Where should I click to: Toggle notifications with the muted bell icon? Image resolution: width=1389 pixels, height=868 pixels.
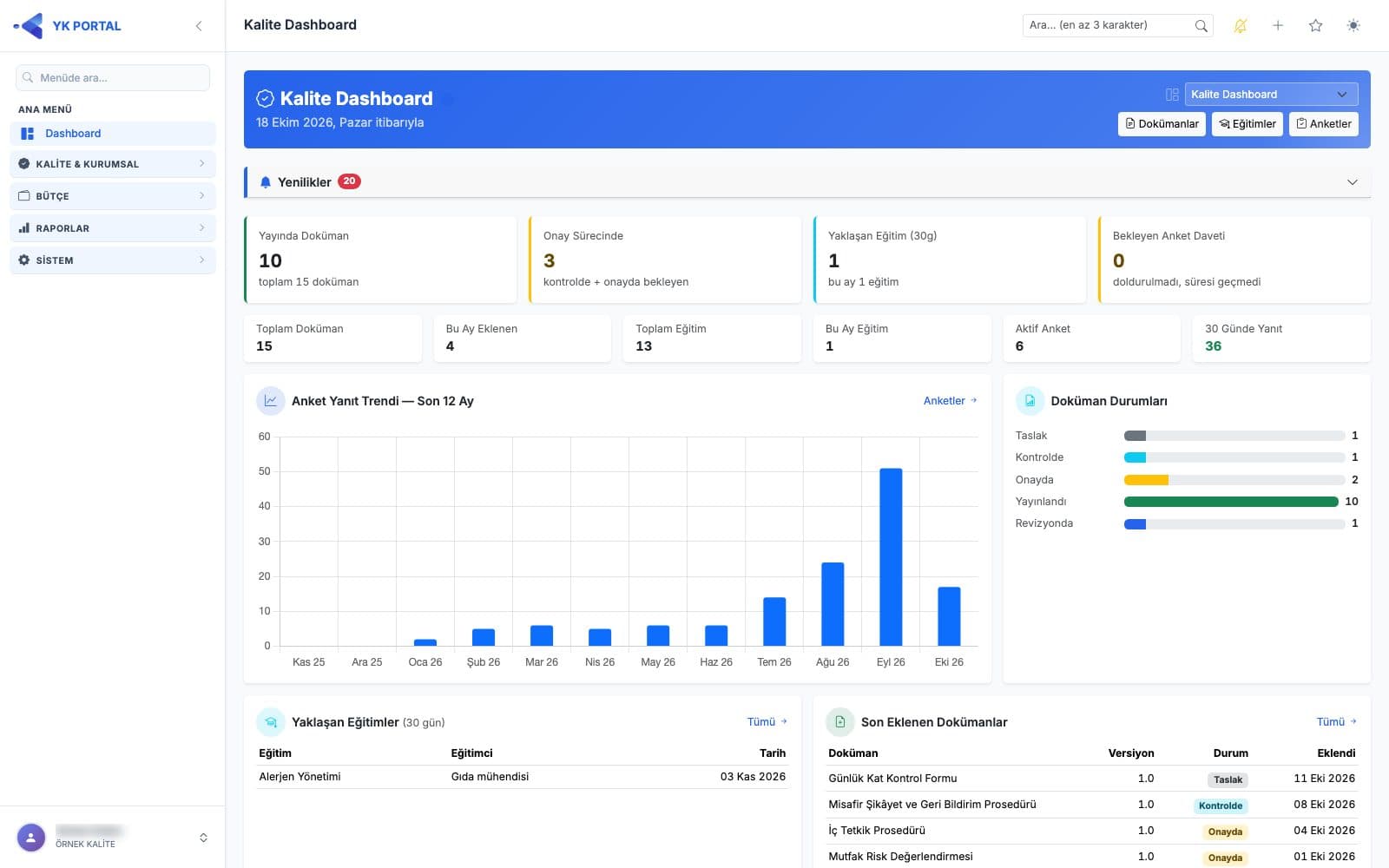(x=1240, y=26)
